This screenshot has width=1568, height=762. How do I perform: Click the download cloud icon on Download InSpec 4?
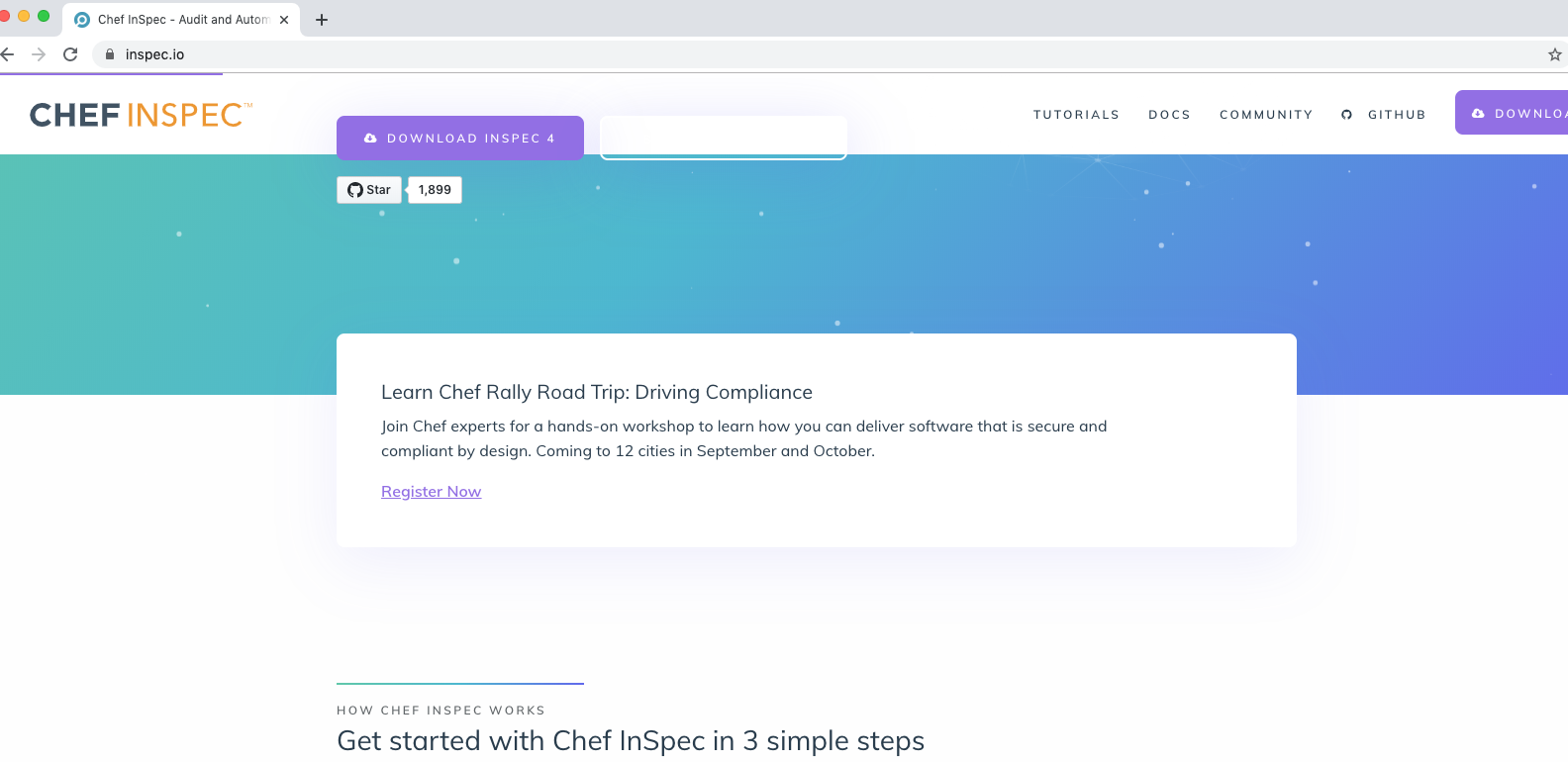click(x=370, y=138)
